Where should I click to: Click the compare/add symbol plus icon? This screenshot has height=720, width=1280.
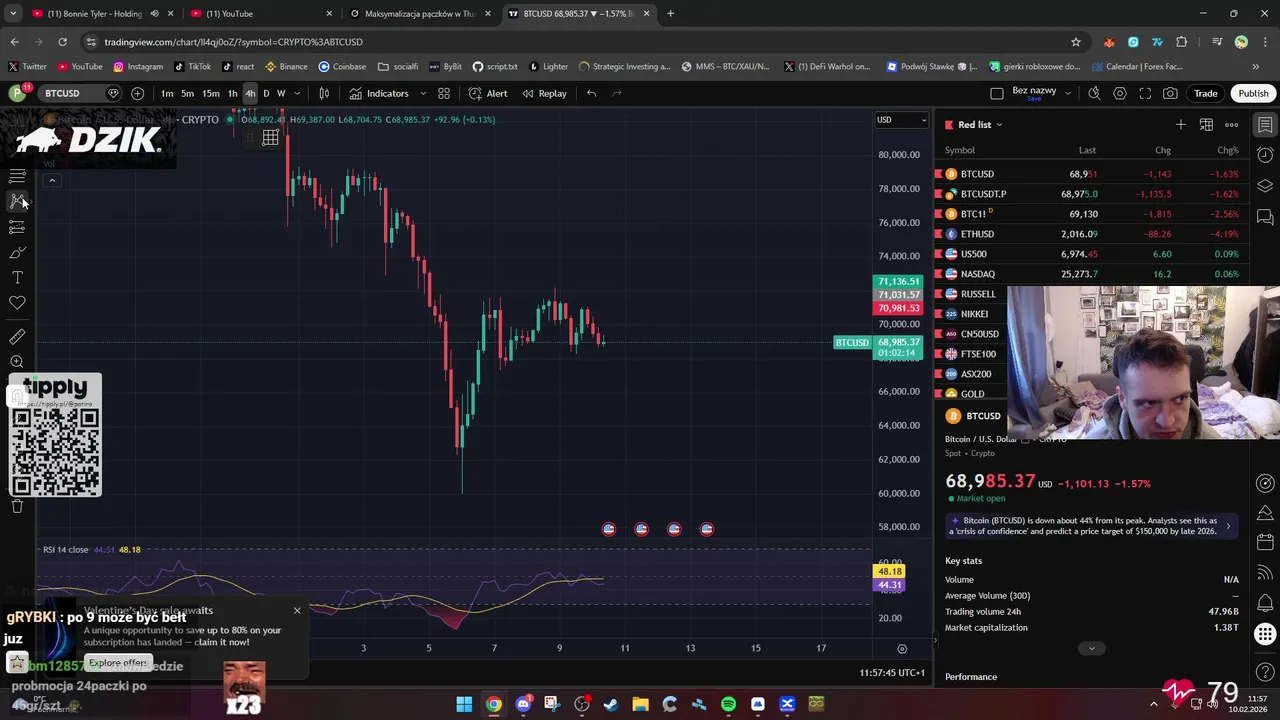click(137, 93)
